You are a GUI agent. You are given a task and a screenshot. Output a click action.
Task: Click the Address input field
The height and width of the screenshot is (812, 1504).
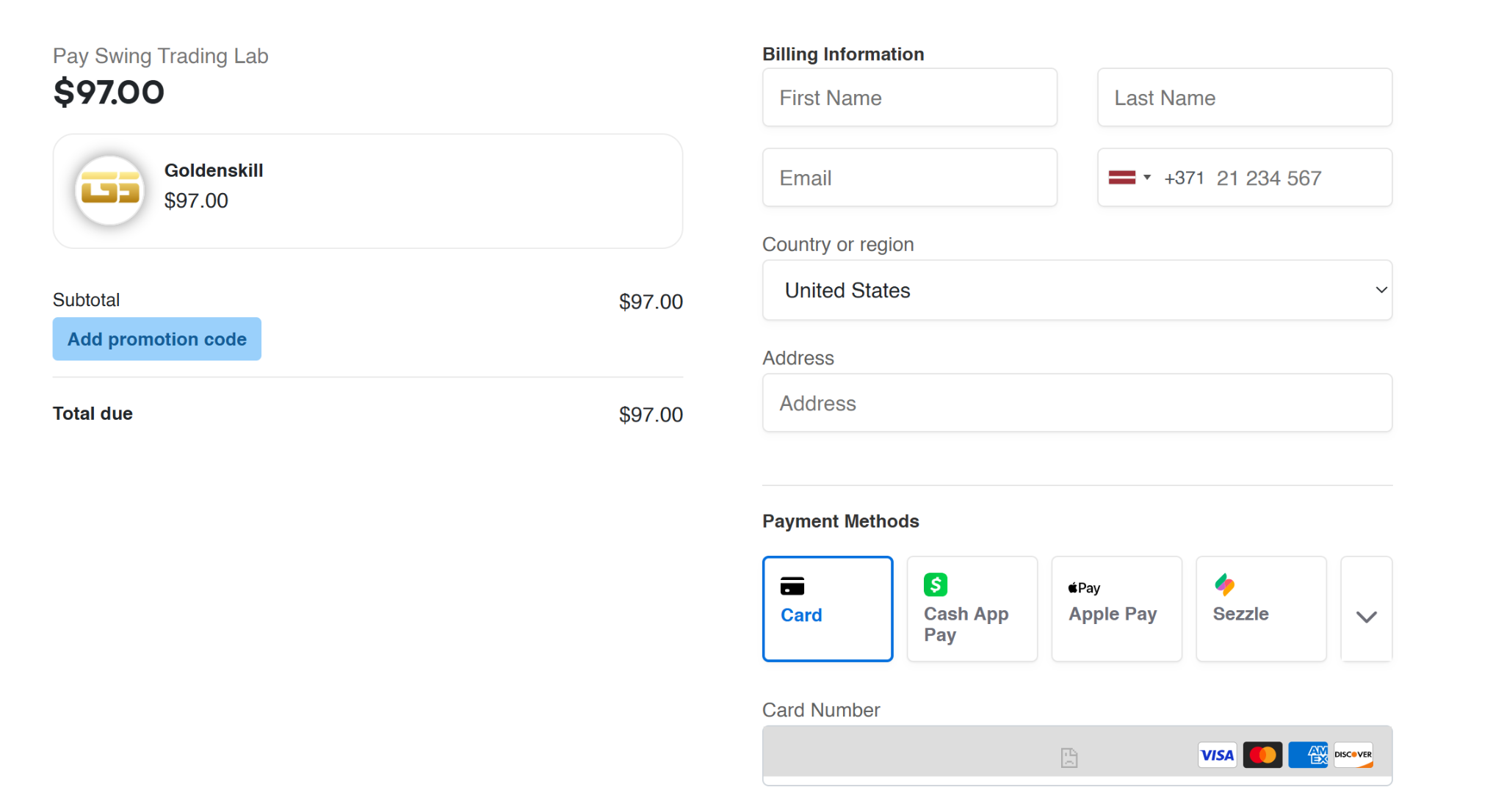tap(1077, 403)
